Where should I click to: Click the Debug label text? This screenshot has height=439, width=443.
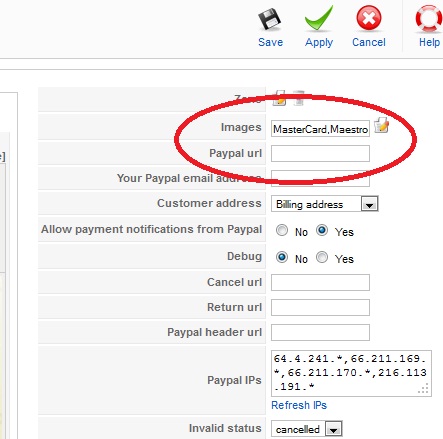(x=244, y=256)
